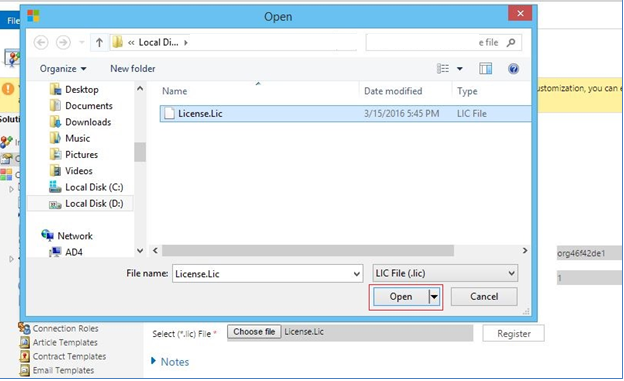Sort by Name column header
Viewport: 624px width, 381px height.
pos(174,91)
